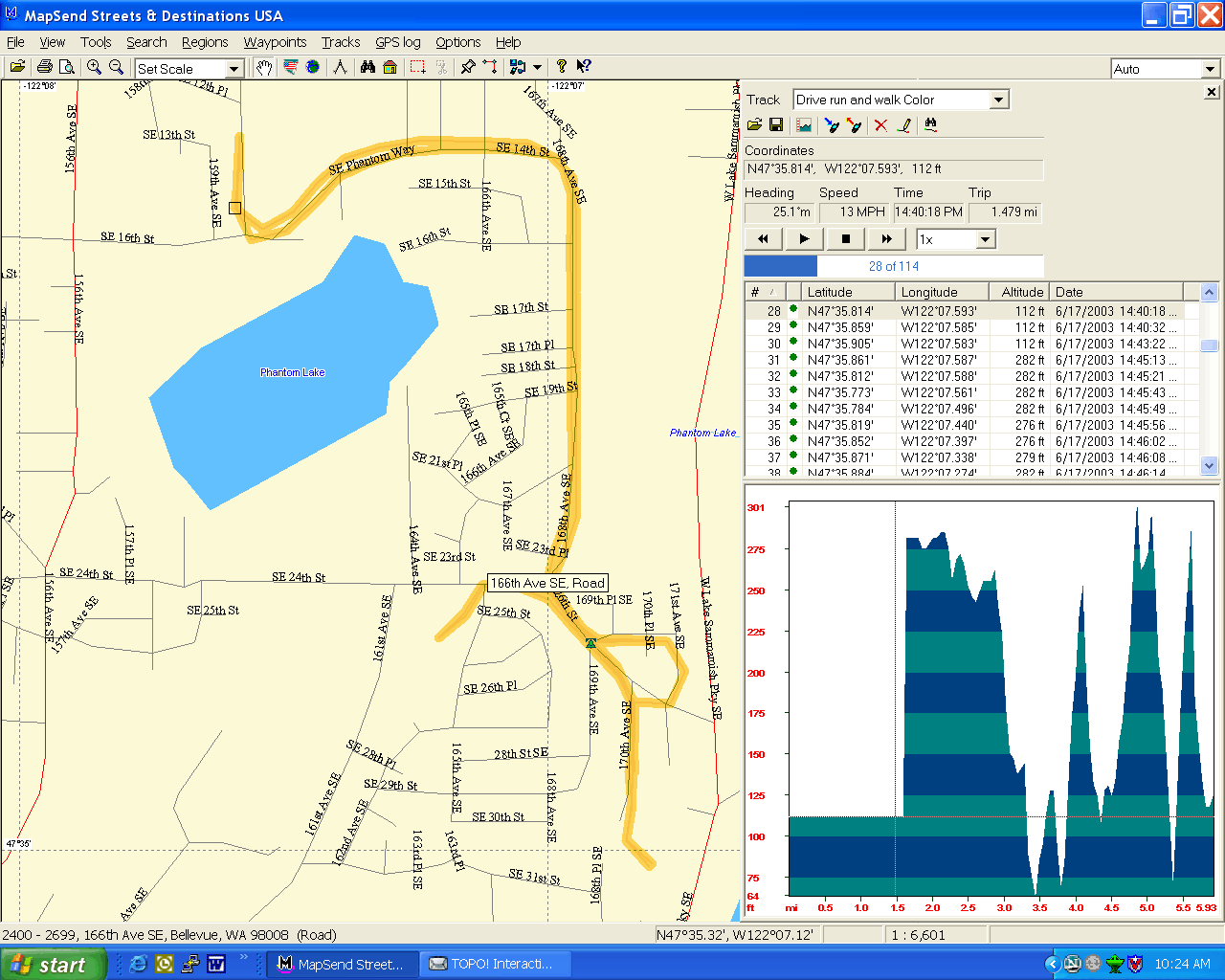Image resolution: width=1225 pixels, height=980 pixels.
Task: Select the region selection rectangle tool
Action: tap(417, 67)
